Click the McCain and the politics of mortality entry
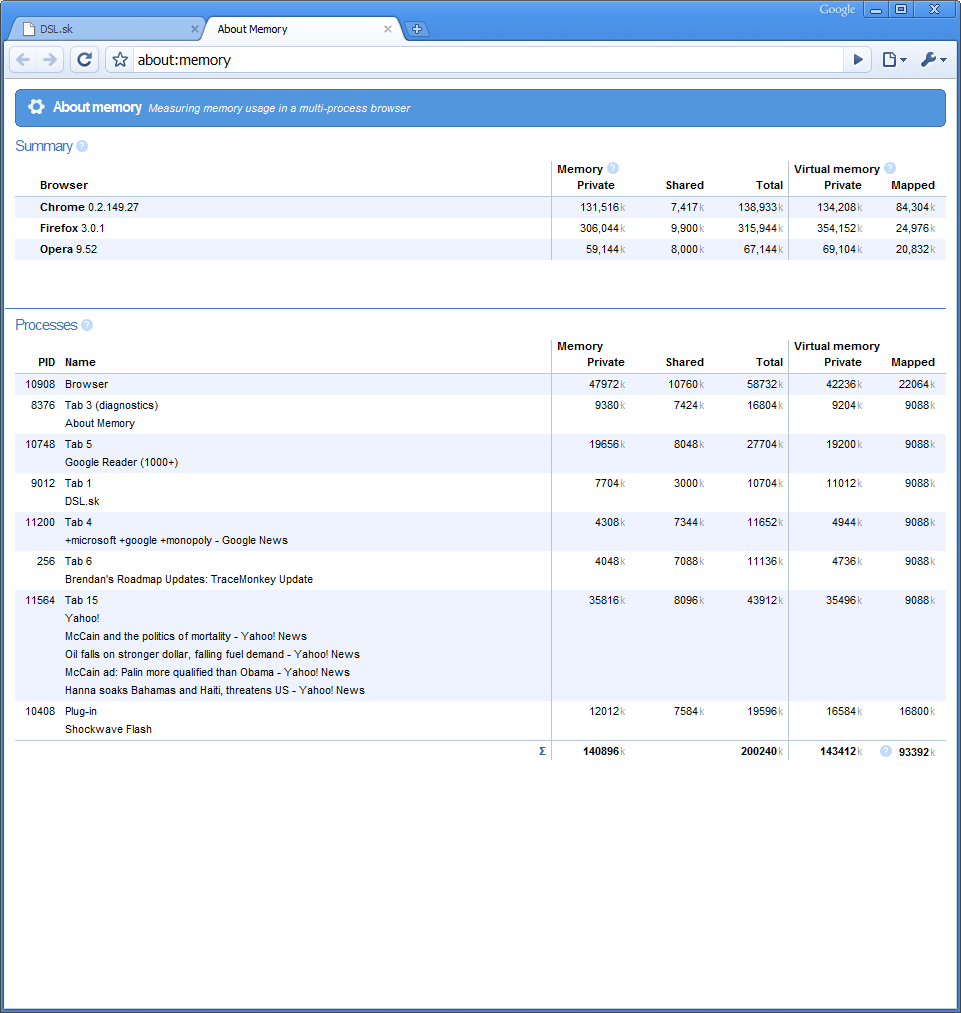Image resolution: width=961 pixels, height=1013 pixels. [185, 636]
